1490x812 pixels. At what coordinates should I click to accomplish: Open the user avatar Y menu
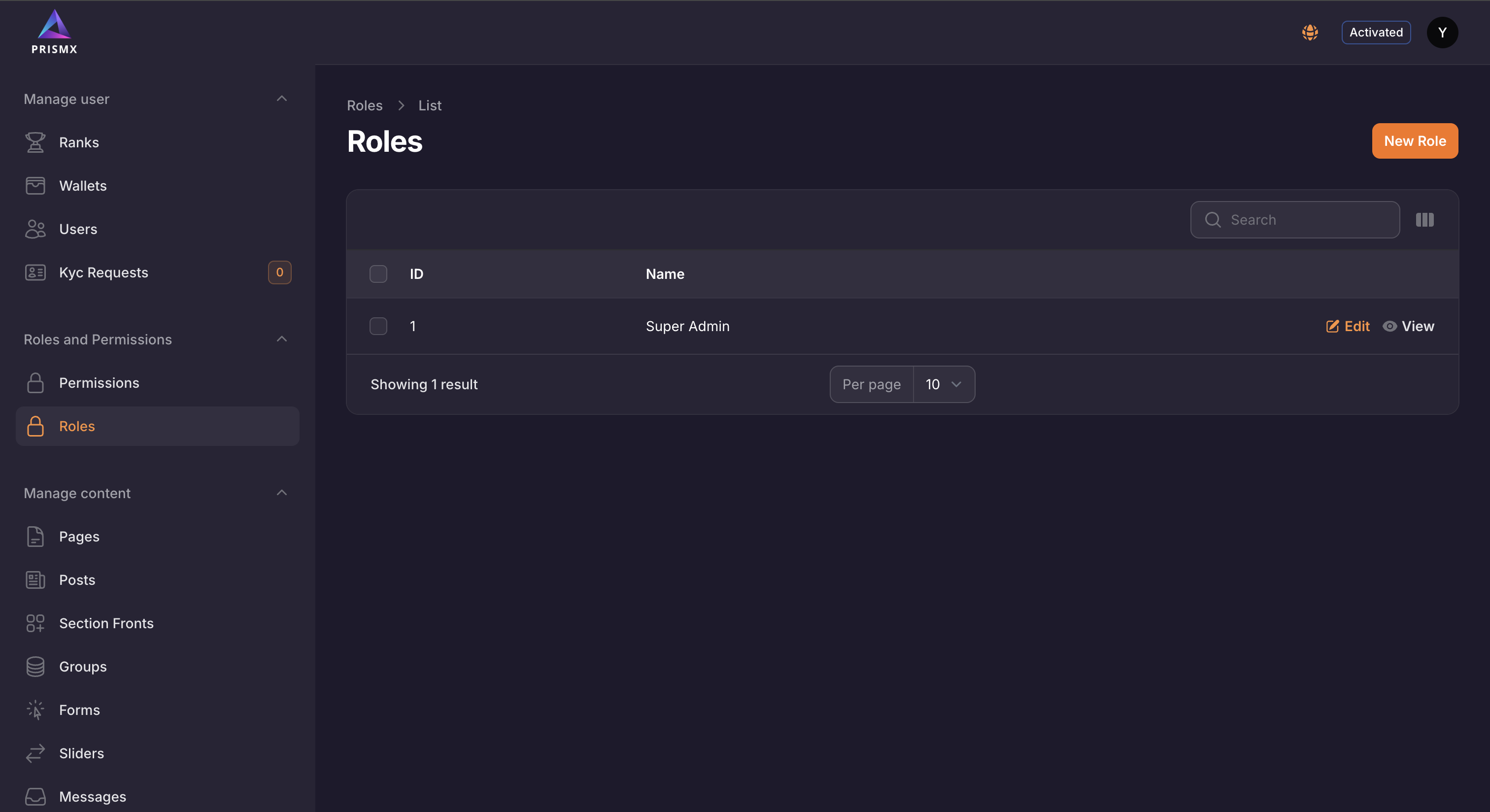click(x=1442, y=33)
